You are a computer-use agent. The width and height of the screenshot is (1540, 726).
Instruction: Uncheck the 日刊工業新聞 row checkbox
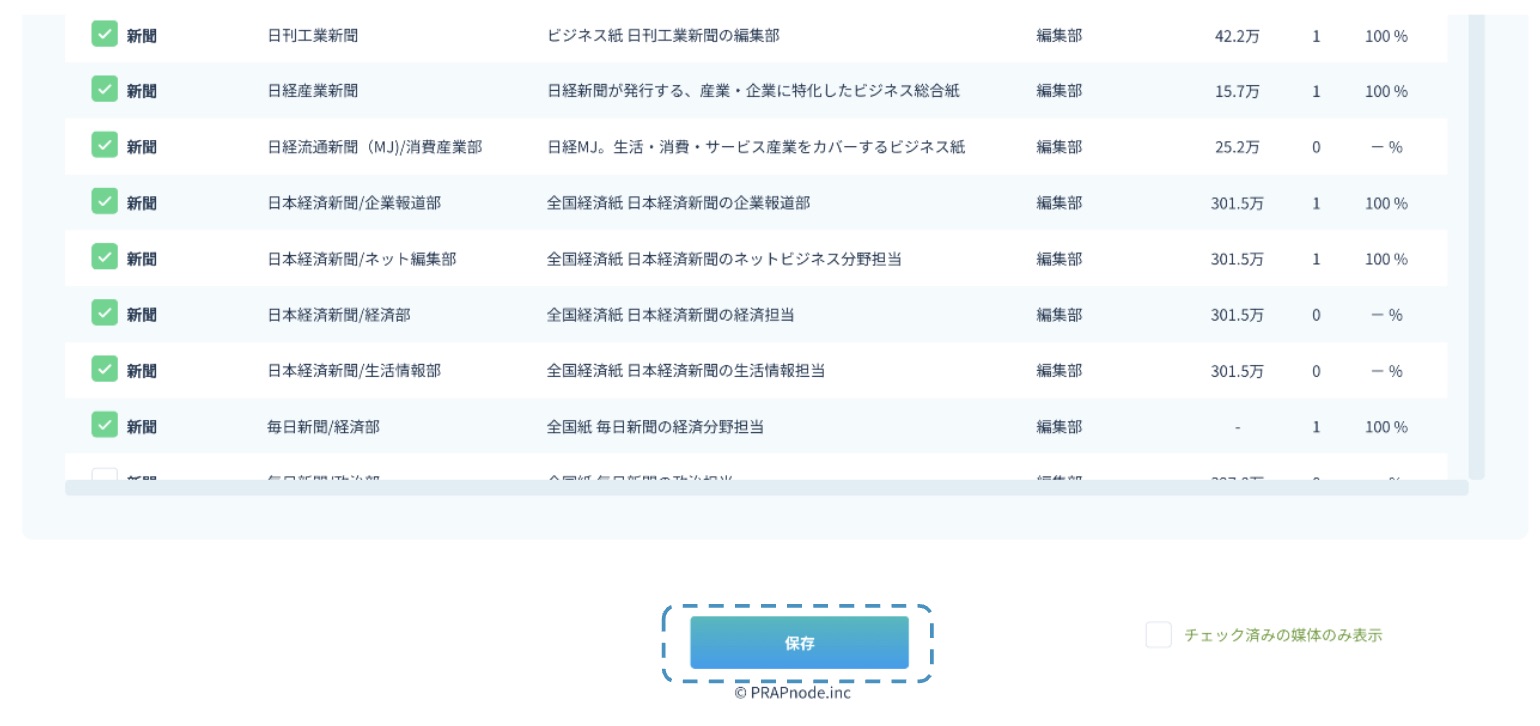click(105, 34)
